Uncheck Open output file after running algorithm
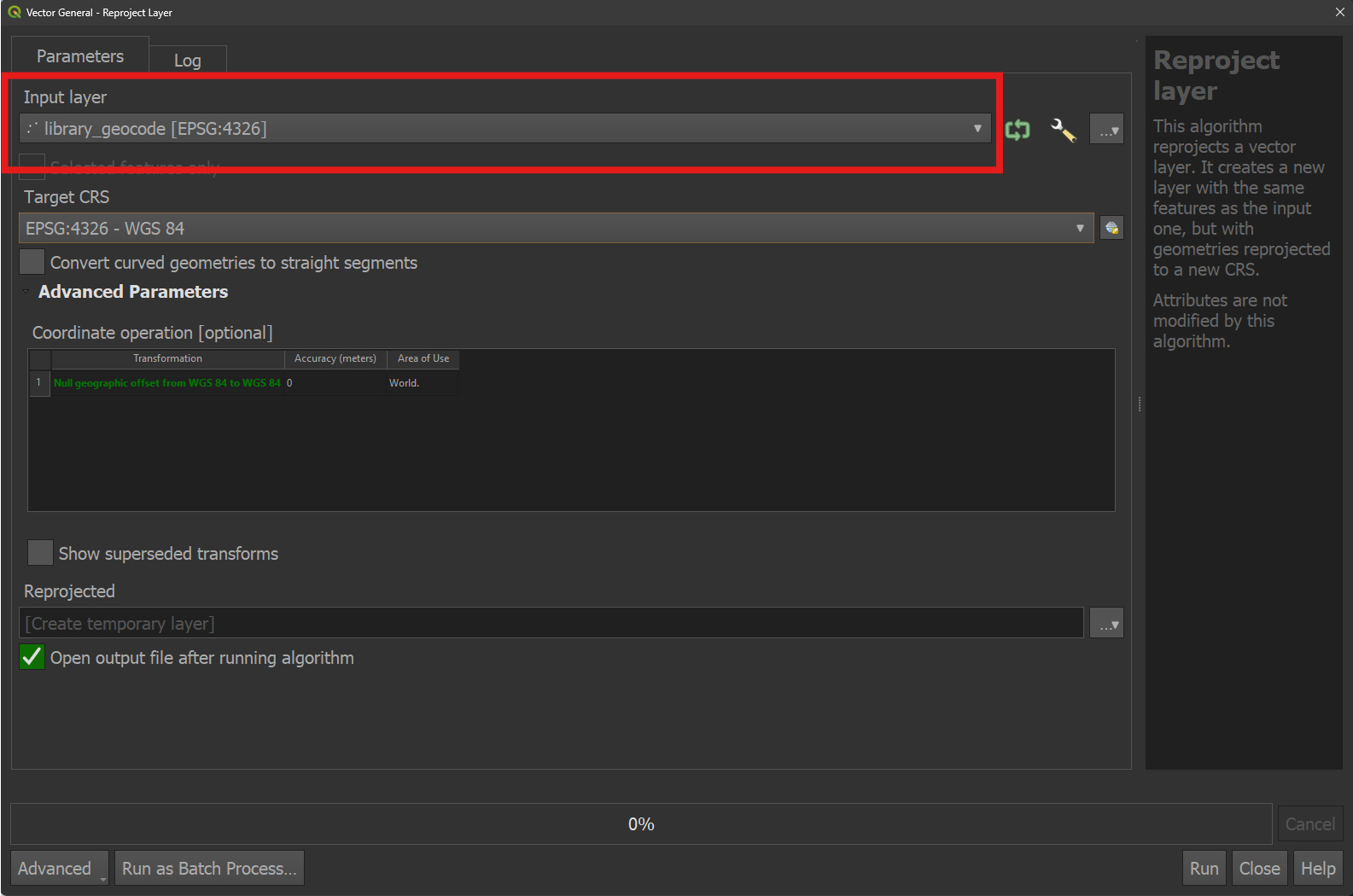This screenshot has width=1353, height=896. coord(32,657)
